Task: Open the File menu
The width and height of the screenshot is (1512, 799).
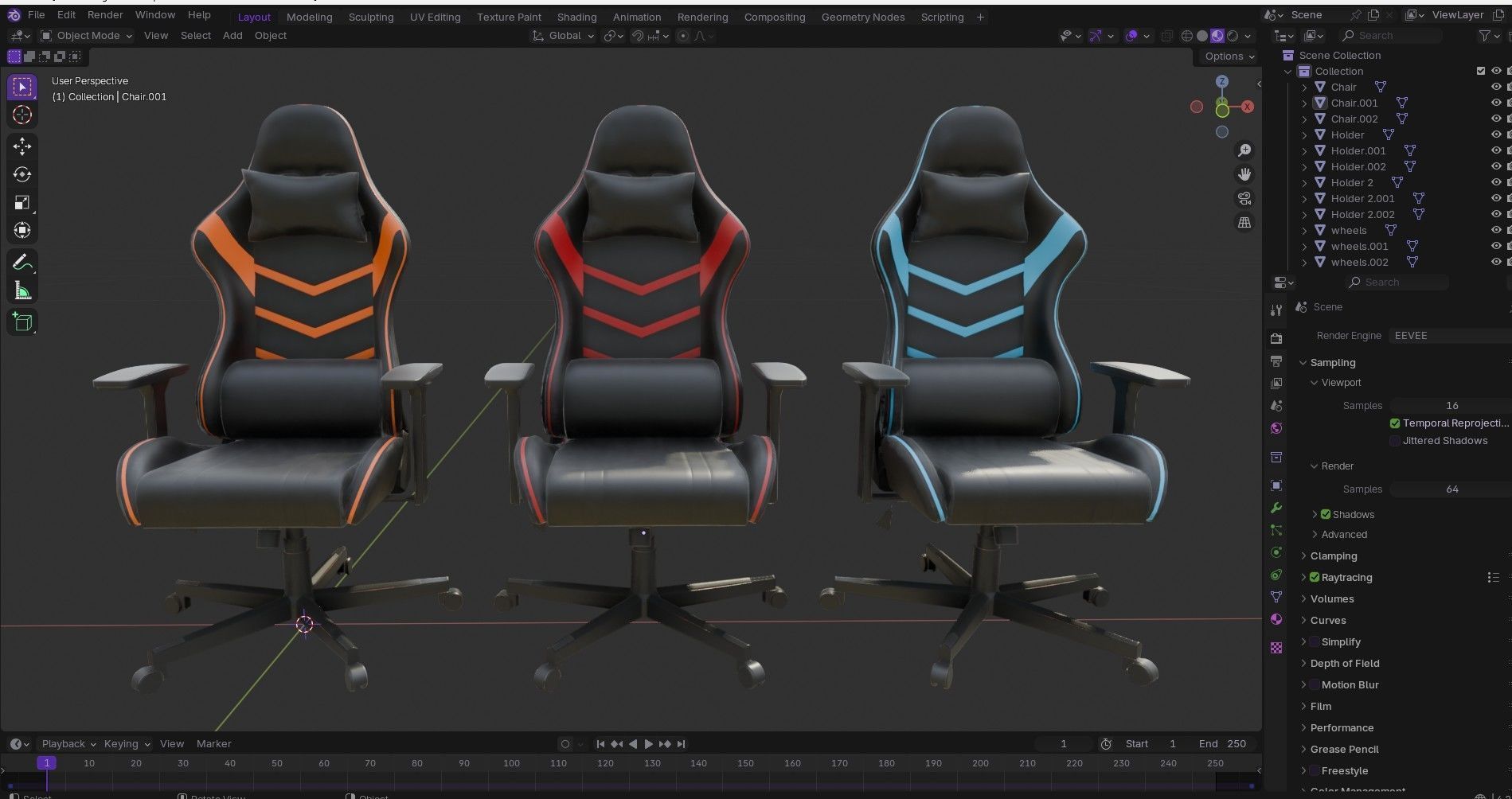Action: click(x=36, y=15)
